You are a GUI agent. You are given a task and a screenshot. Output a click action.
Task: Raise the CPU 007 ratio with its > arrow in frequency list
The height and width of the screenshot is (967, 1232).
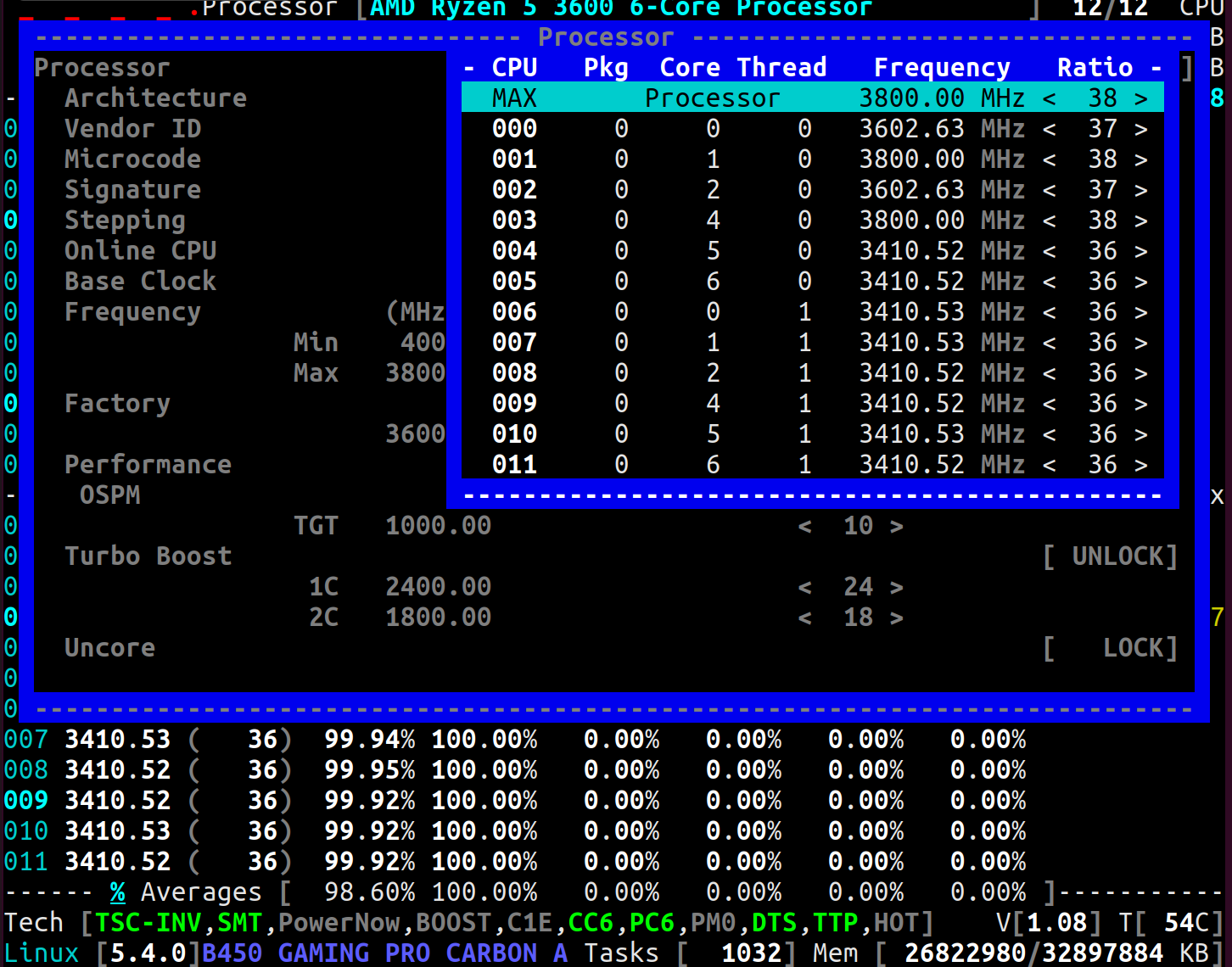tap(1141, 343)
